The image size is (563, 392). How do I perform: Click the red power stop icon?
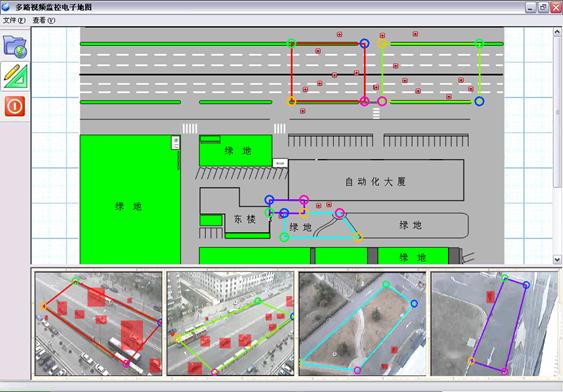point(15,106)
